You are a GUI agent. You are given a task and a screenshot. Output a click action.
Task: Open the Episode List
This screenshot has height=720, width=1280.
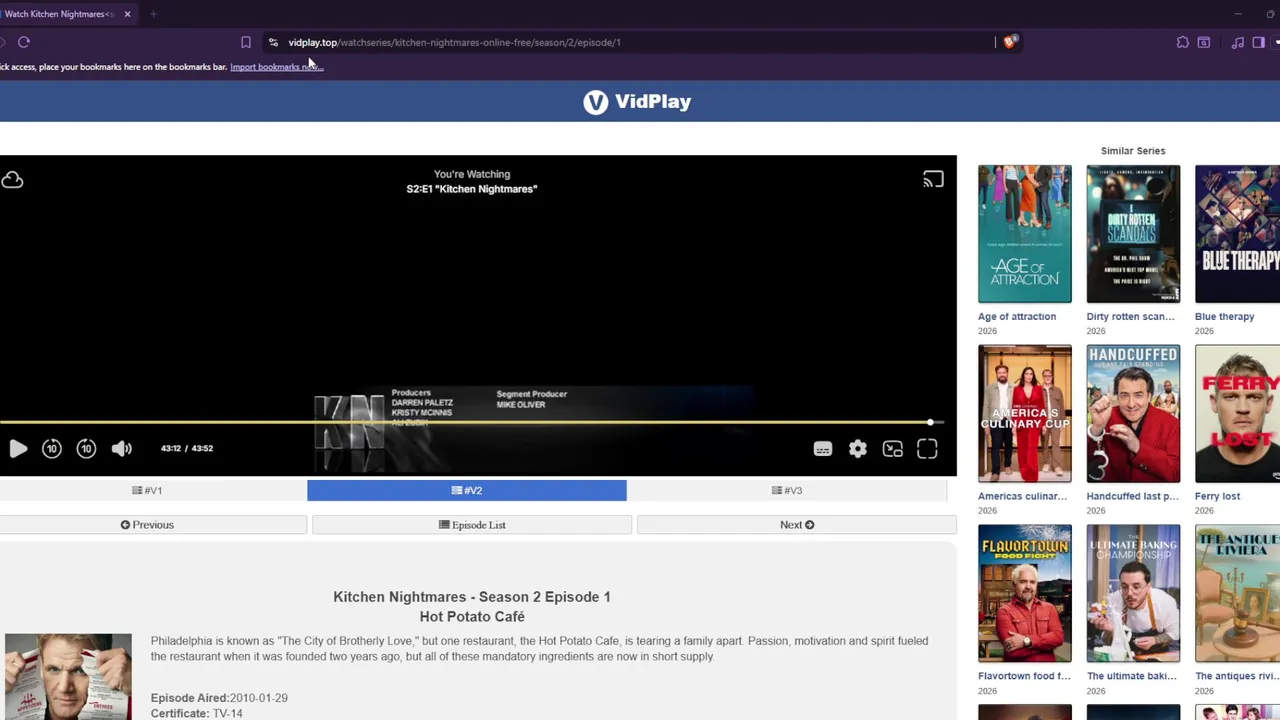pos(472,525)
